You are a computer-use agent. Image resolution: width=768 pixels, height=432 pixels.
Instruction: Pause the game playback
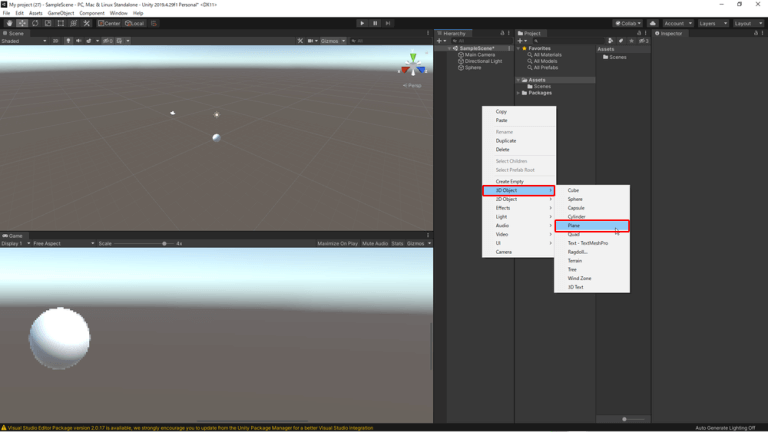[x=375, y=23]
